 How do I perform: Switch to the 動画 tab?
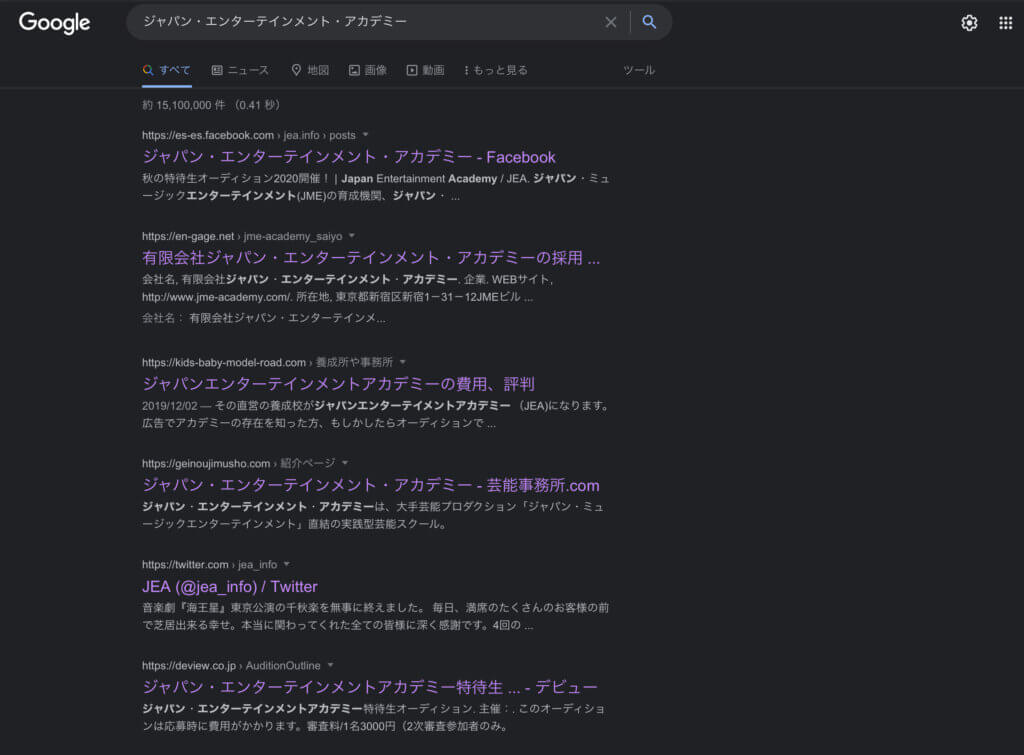pos(425,70)
